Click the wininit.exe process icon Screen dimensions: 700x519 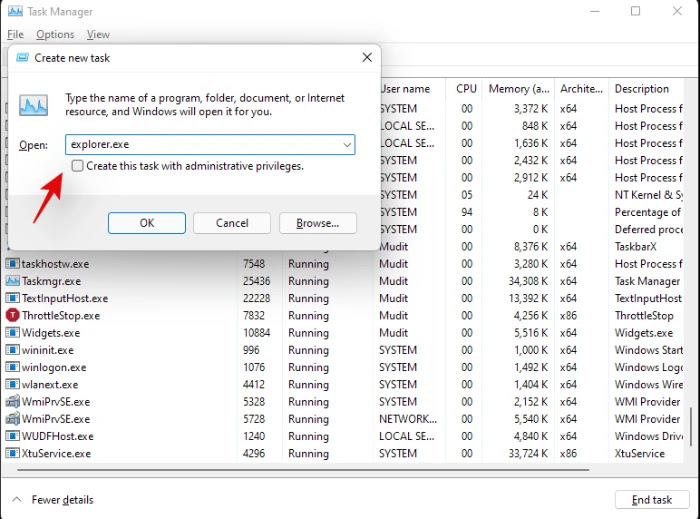click(12, 350)
